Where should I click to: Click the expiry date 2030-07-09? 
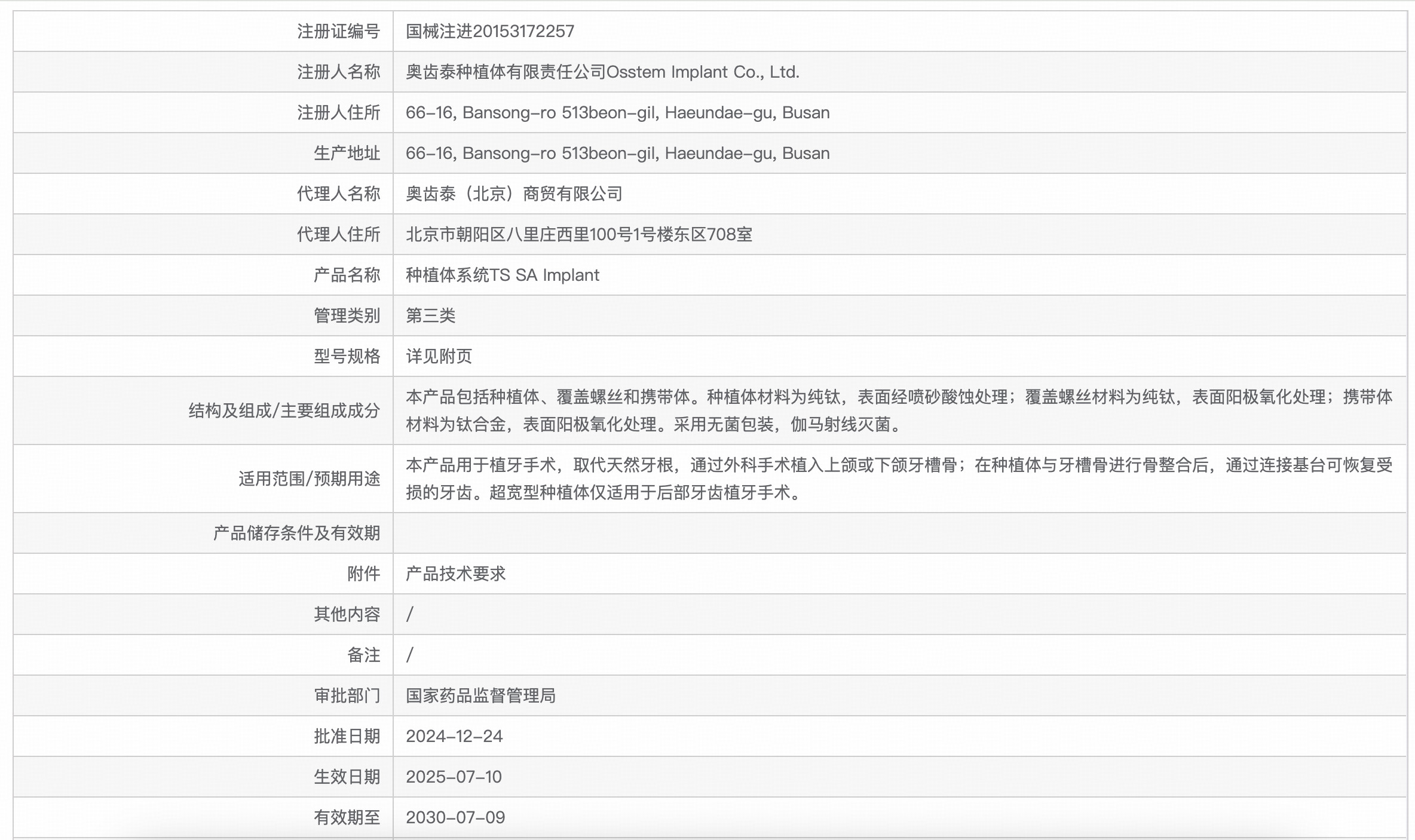[x=455, y=817]
